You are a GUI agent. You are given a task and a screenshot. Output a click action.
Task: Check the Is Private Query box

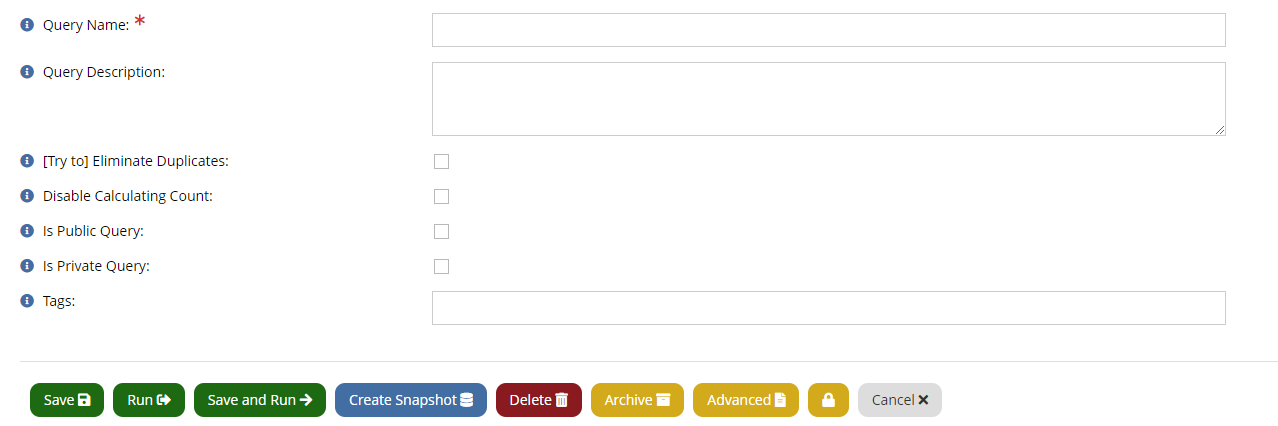point(441,266)
